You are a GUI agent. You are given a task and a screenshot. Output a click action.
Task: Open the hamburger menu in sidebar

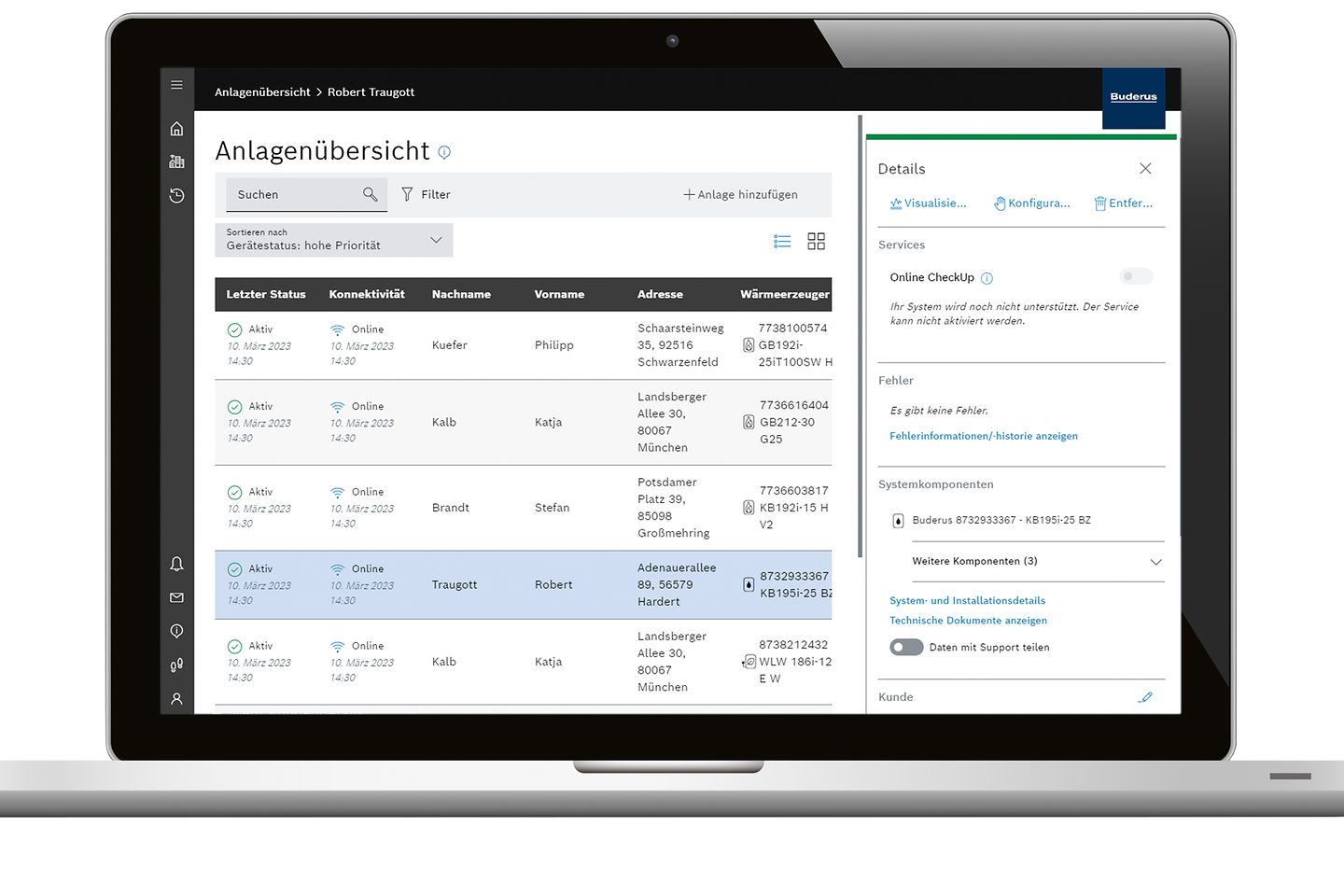(x=176, y=85)
